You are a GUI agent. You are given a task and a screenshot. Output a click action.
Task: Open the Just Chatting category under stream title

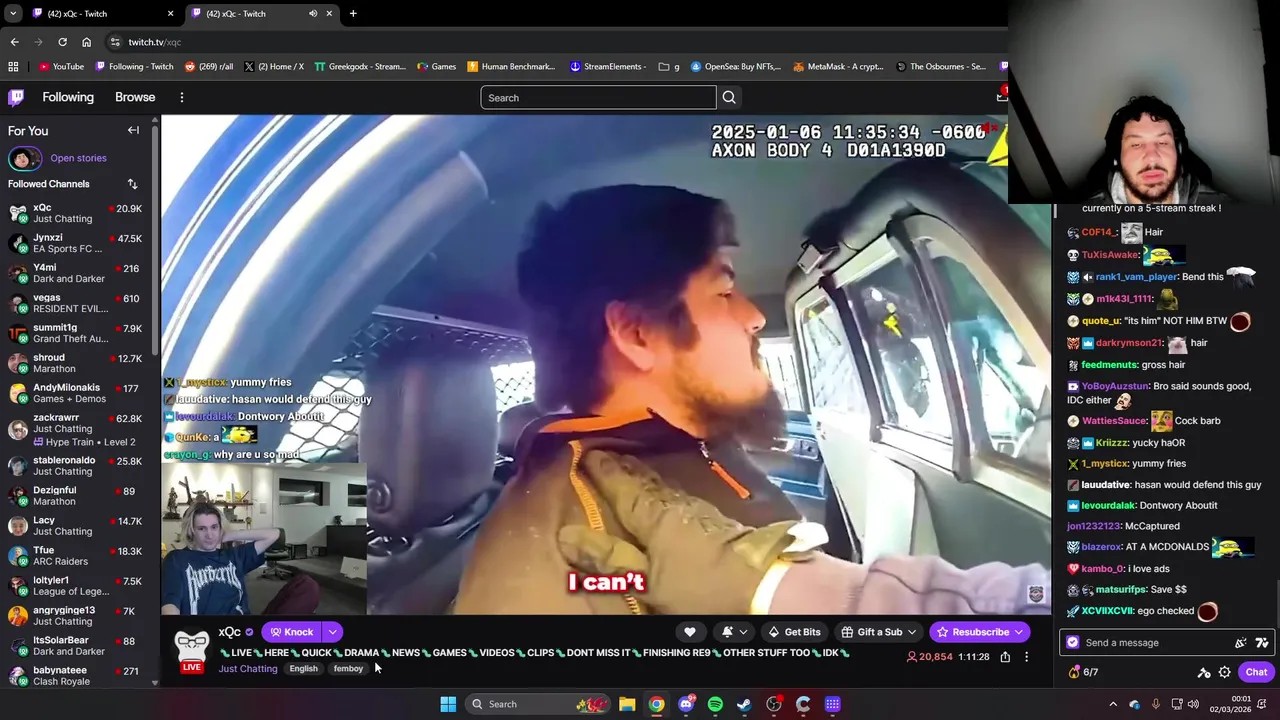click(x=248, y=669)
